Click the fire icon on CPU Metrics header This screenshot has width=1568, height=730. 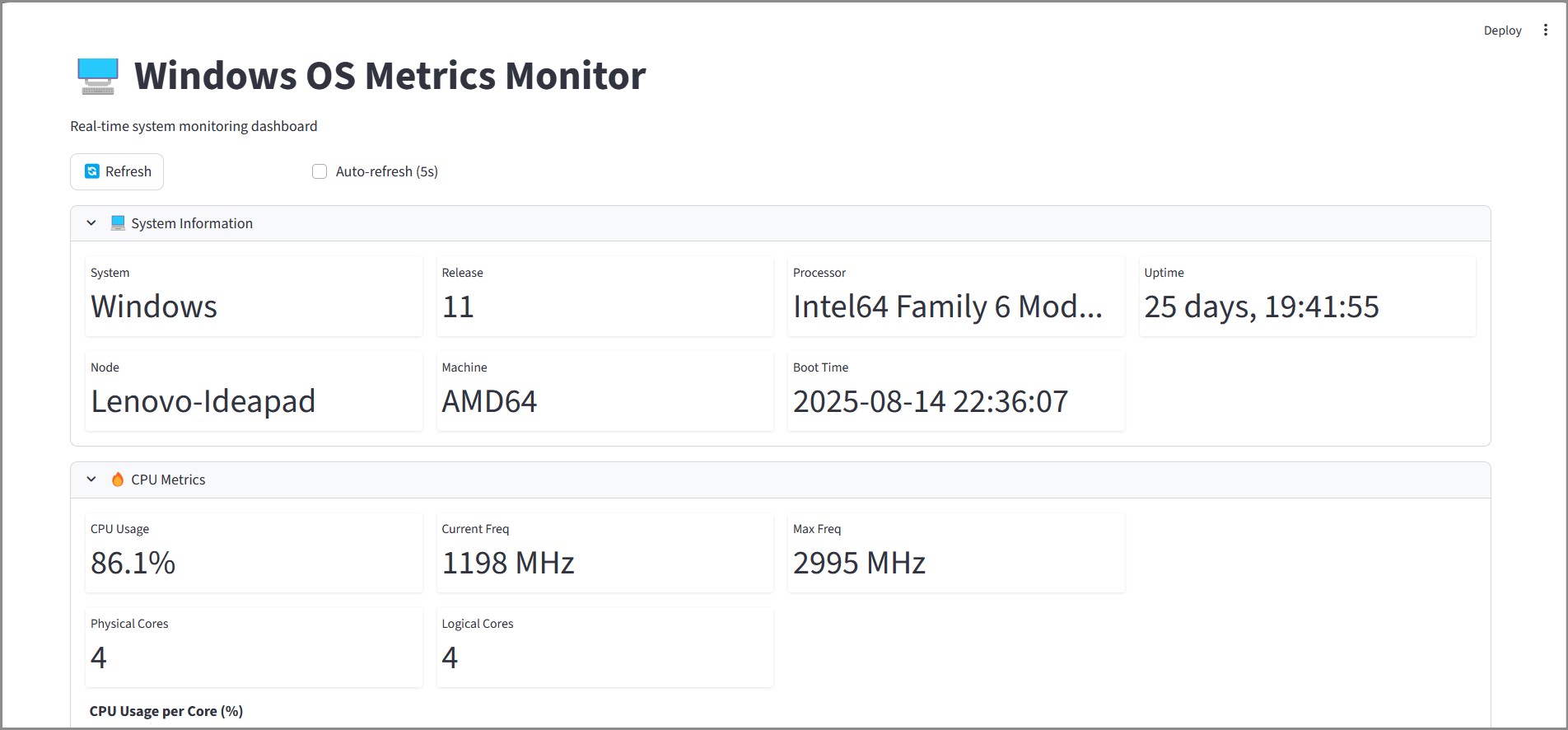click(118, 479)
